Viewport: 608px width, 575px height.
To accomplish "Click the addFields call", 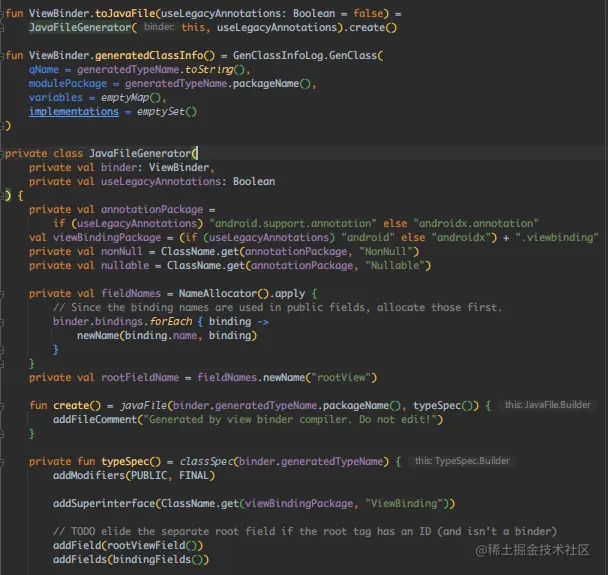I will (80, 559).
